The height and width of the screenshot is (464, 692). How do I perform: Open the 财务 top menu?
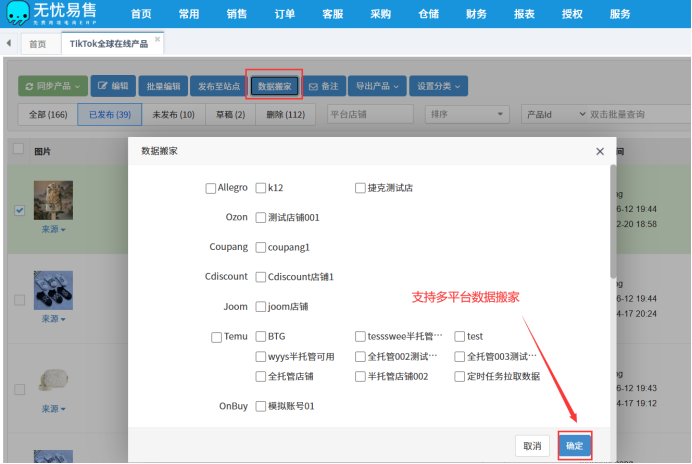(476, 14)
